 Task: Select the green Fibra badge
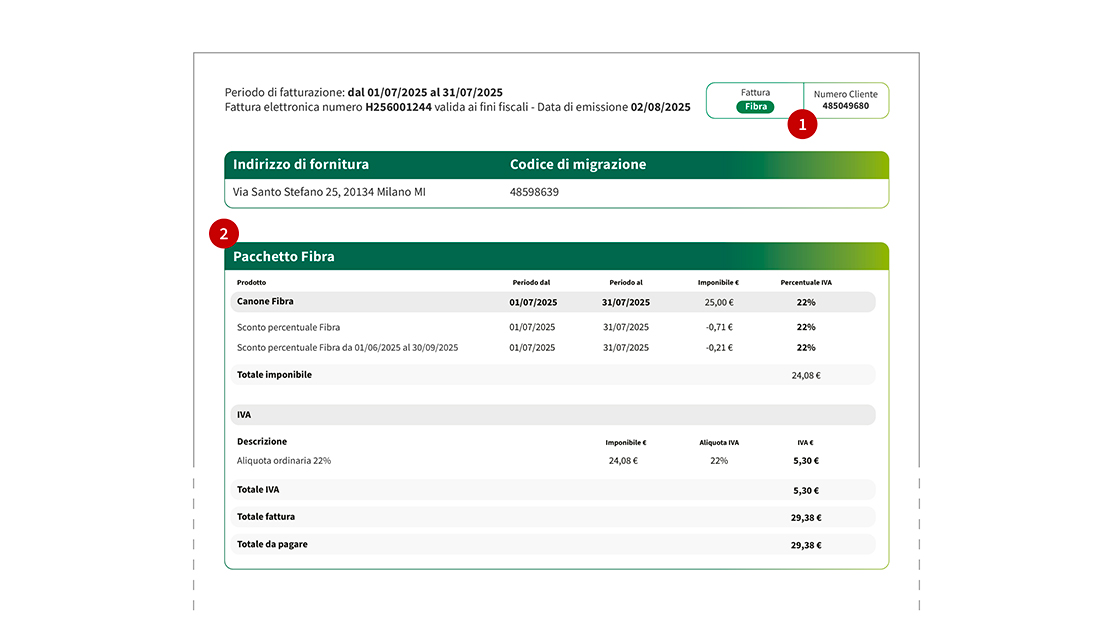[x=755, y=106]
